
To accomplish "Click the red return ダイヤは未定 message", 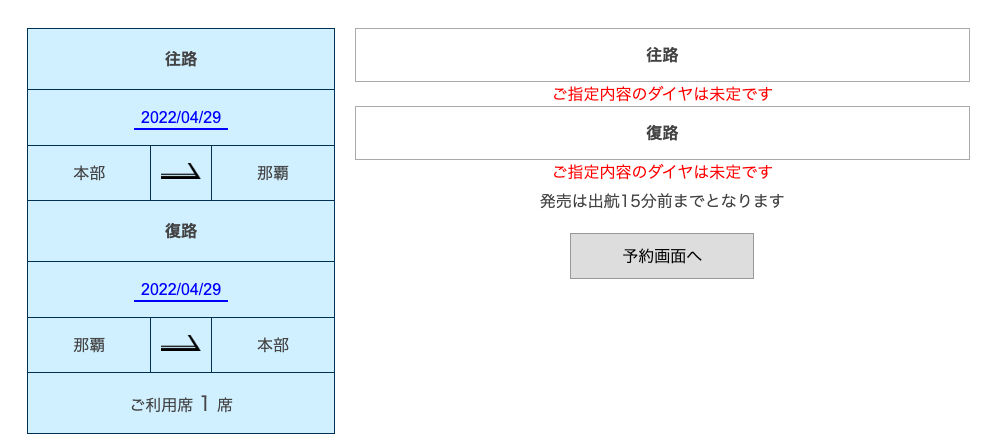I will tap(662, 172).
